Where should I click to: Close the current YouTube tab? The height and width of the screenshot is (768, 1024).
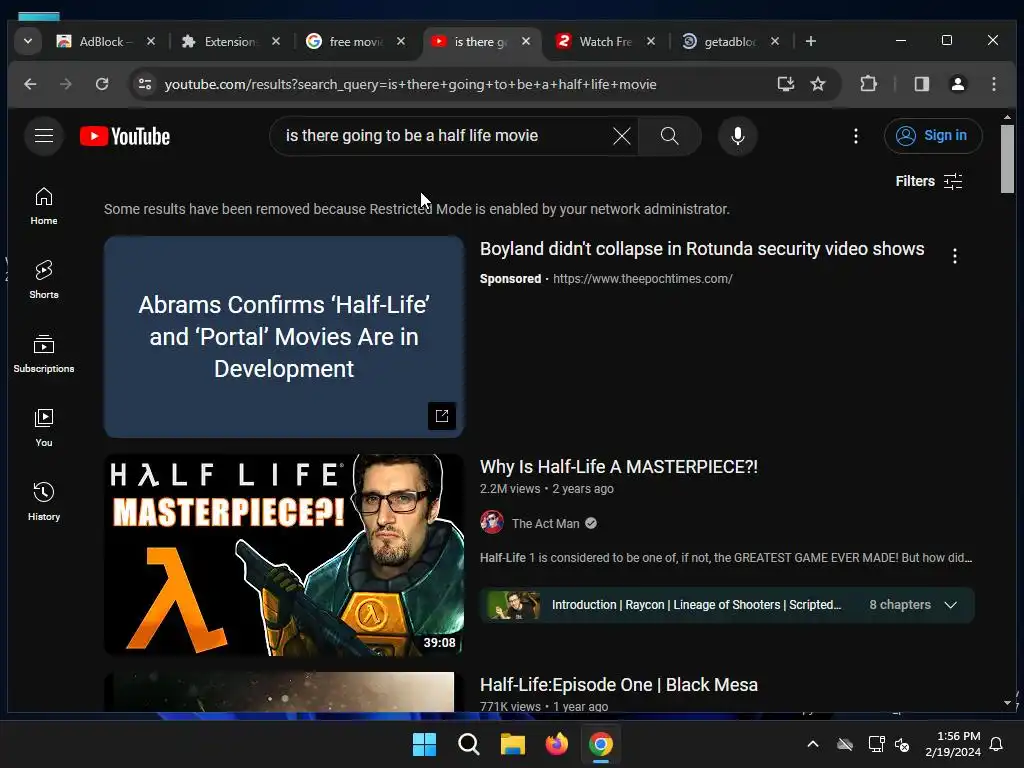526,41
